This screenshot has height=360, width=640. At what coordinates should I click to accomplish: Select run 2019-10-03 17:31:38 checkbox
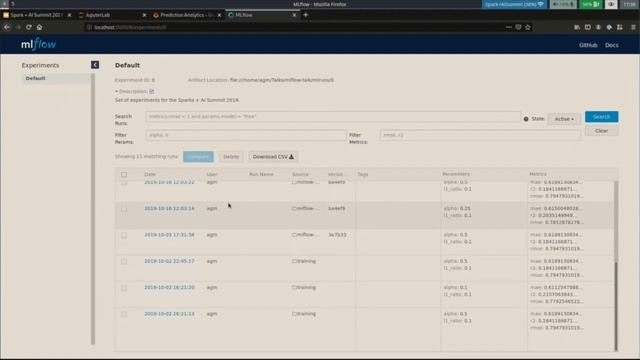coord(124,236)
